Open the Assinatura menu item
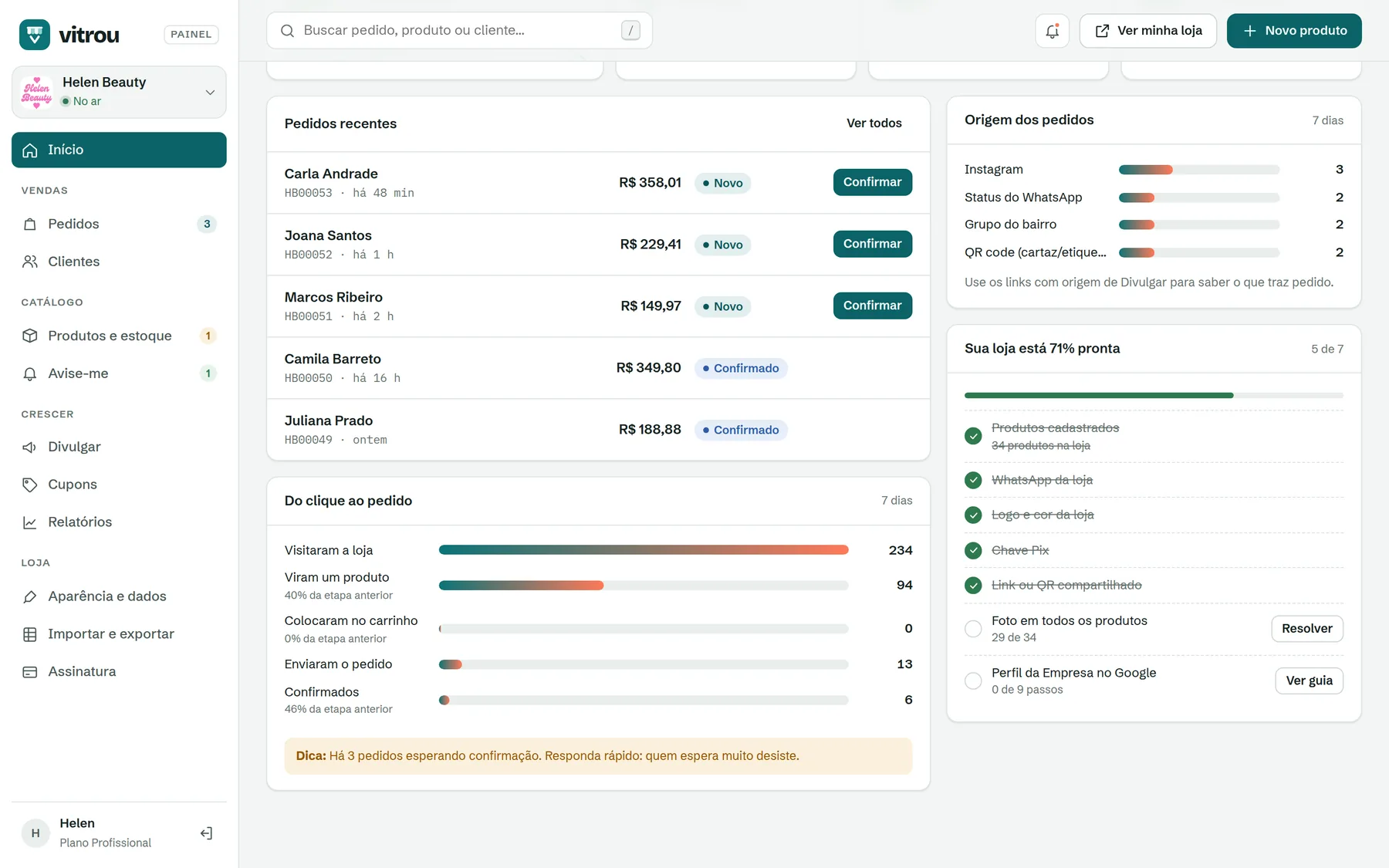This screenshot has width=1389, height=868. tap(119, 672)
